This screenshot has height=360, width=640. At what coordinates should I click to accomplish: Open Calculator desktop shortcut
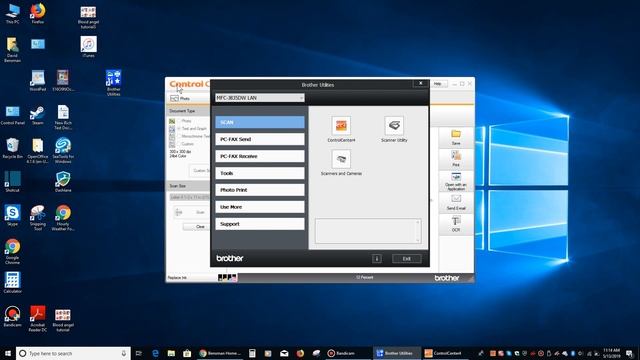(x=12, y=283)
